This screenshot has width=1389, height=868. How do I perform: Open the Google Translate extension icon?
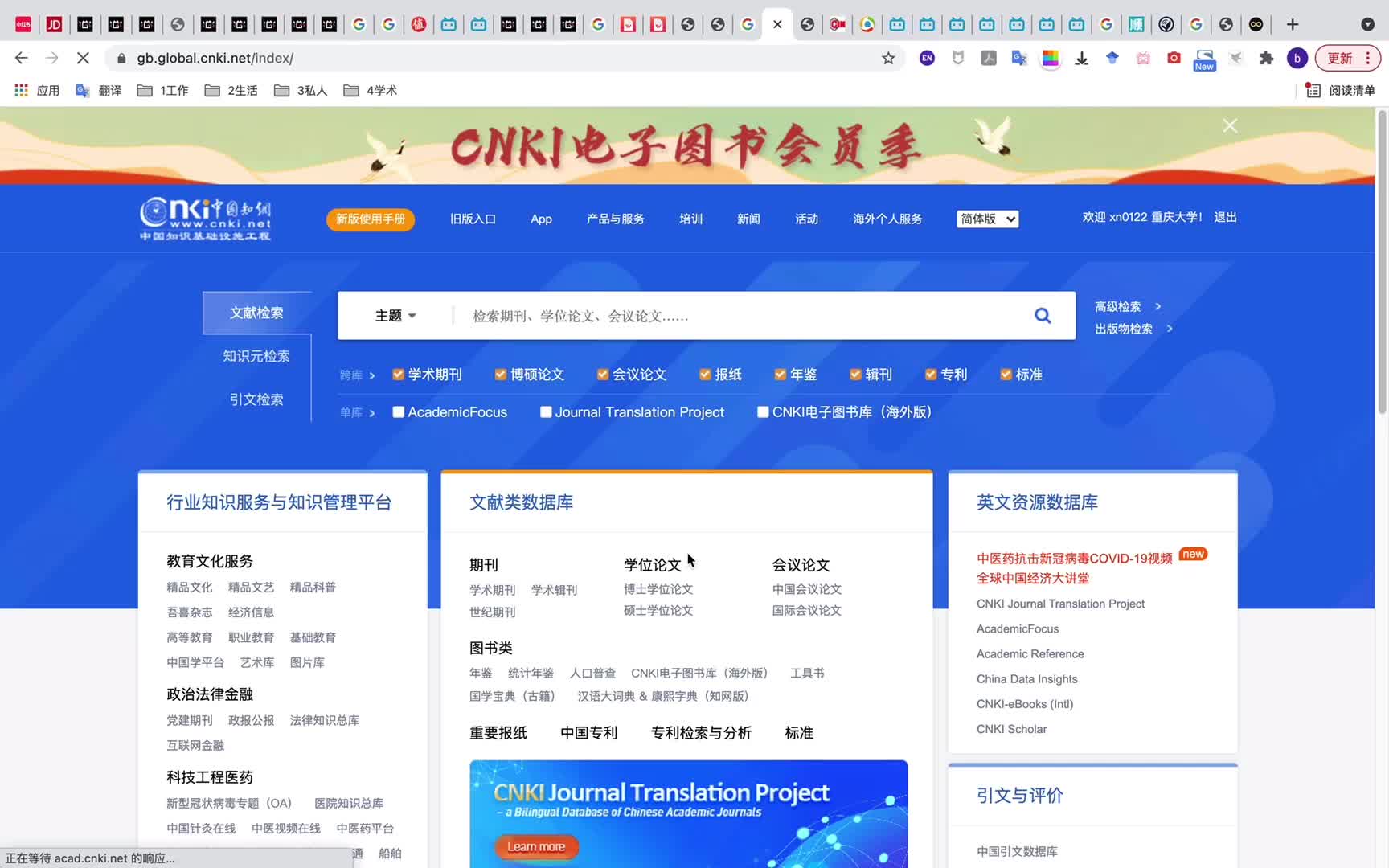pyautogui.click(x=1019, y=58)
